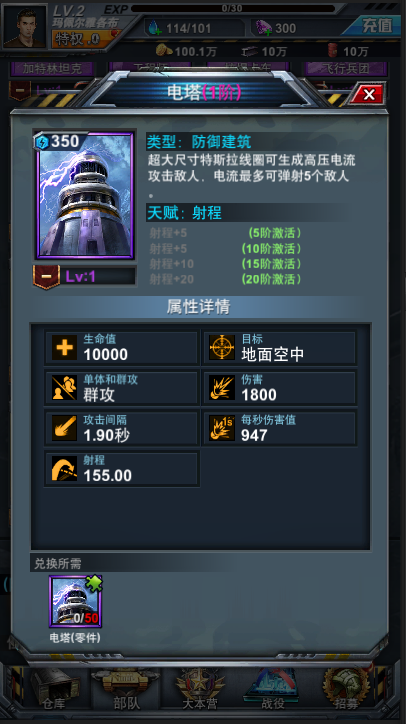
Task: Click the 射程 range icon
Action: click(64, 469)
